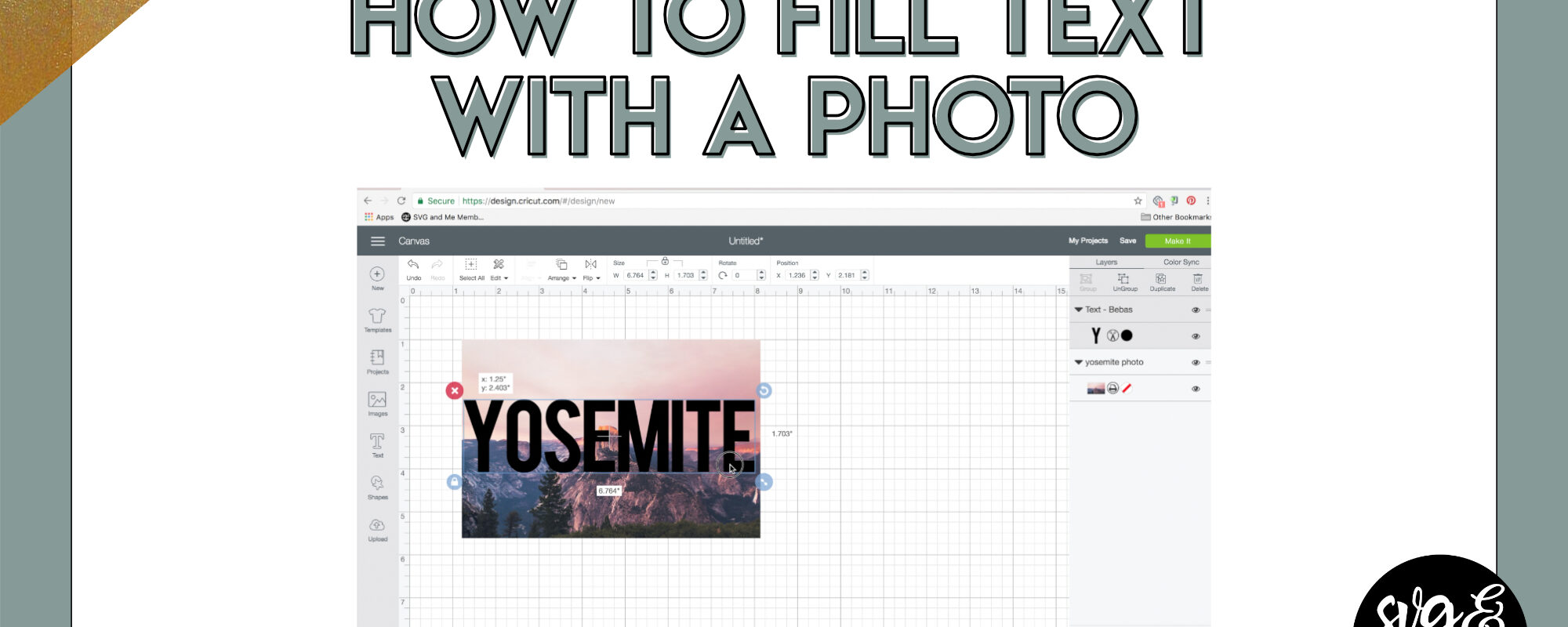The height and width of the screenshot is (627, 1568).
Task: Reload the page with refresh icon
Action: coord(401,201)
